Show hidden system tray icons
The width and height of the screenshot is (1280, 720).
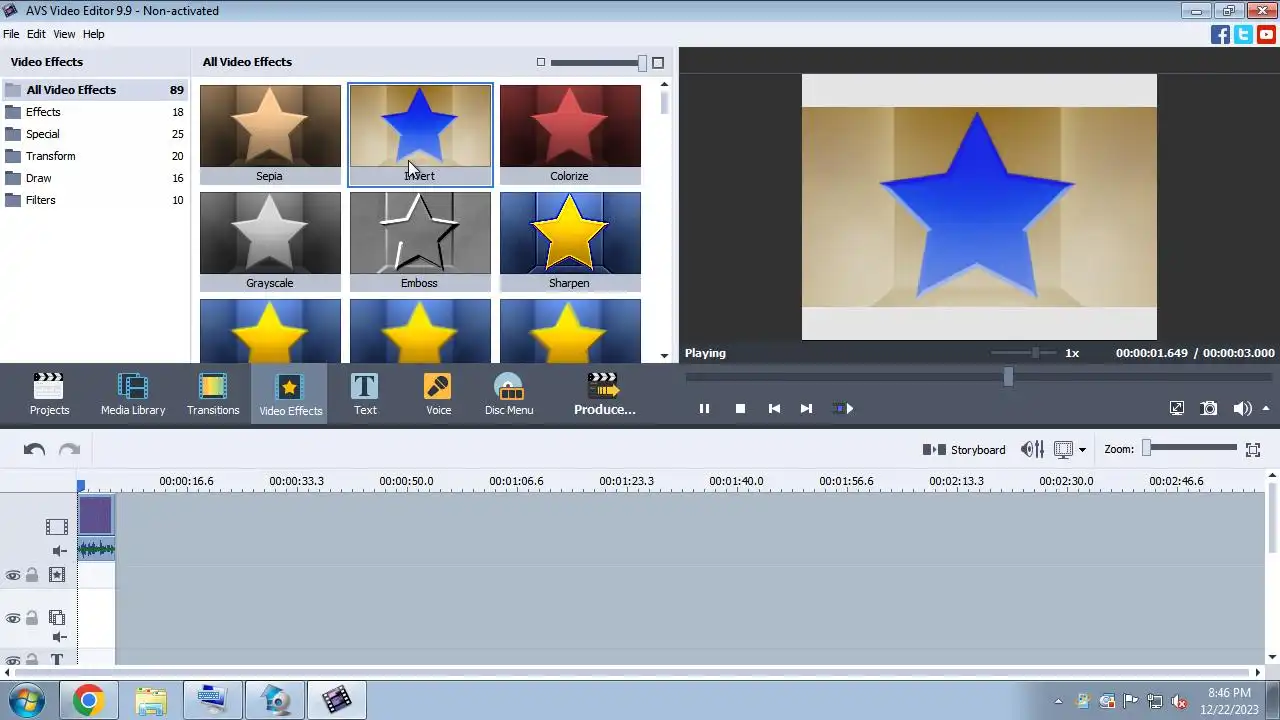(1058, 701)
